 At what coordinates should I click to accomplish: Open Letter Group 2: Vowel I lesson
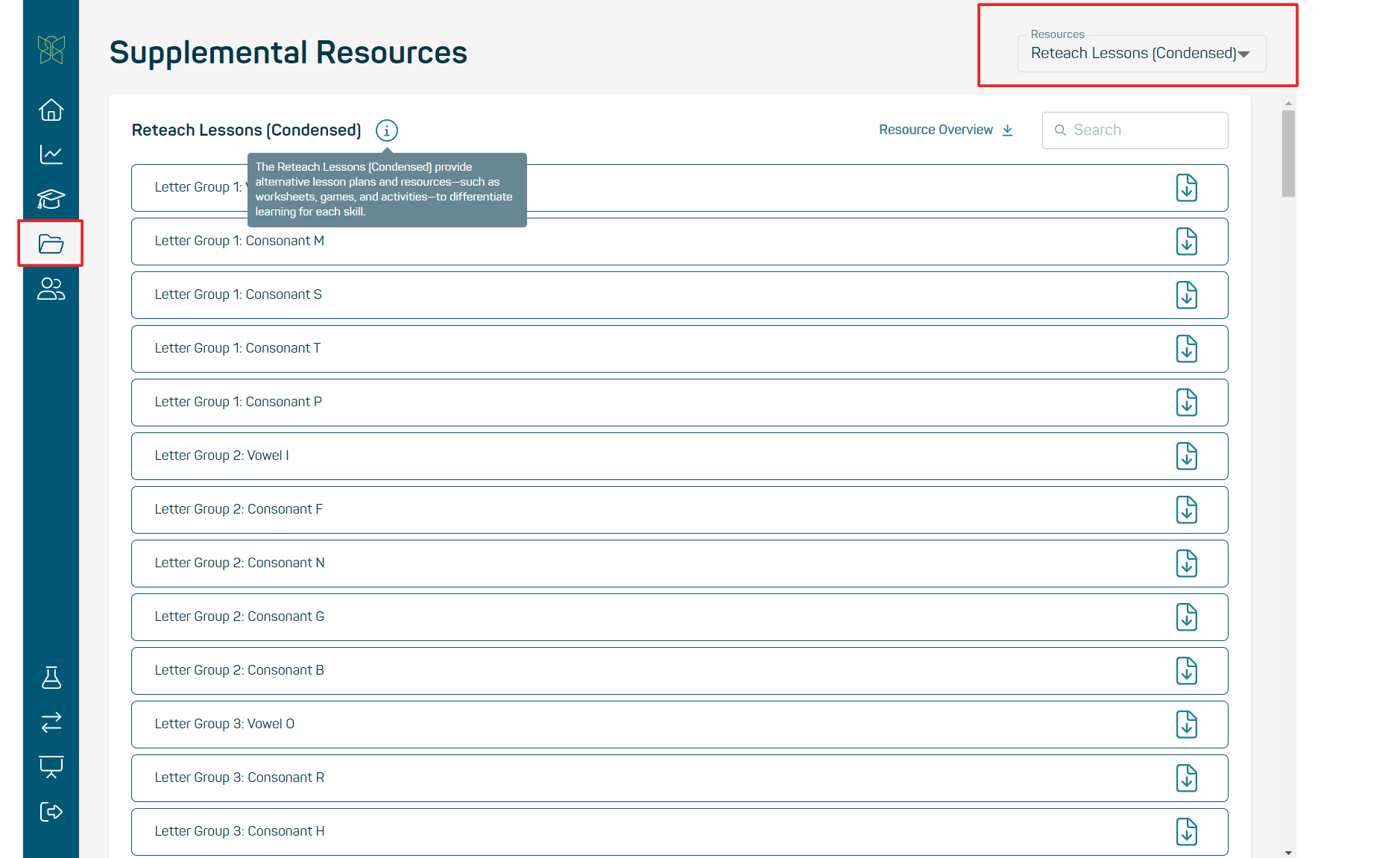(221, 455)
